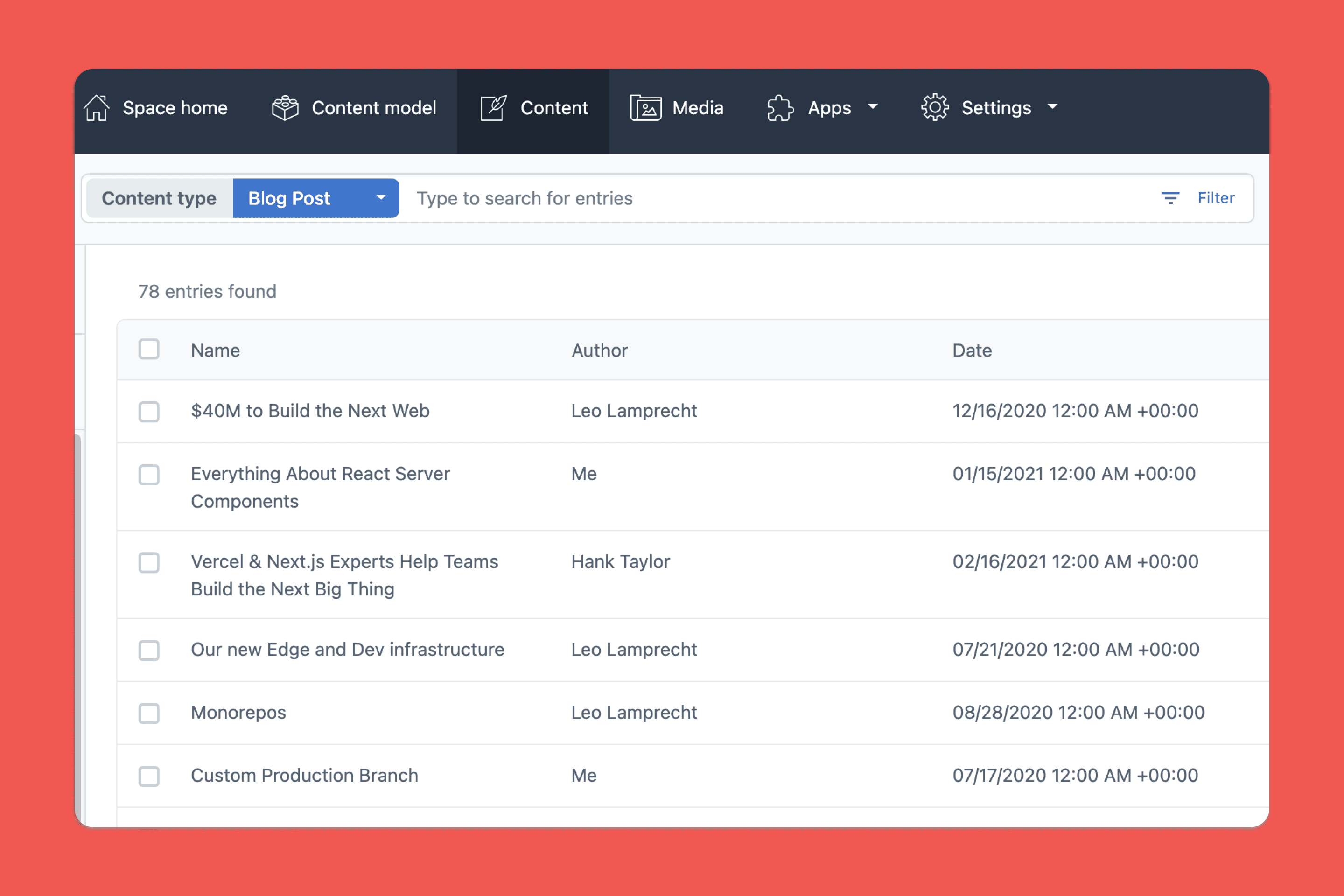
Task: Click the left vertical scrollbar
Action: coord(78,629)
